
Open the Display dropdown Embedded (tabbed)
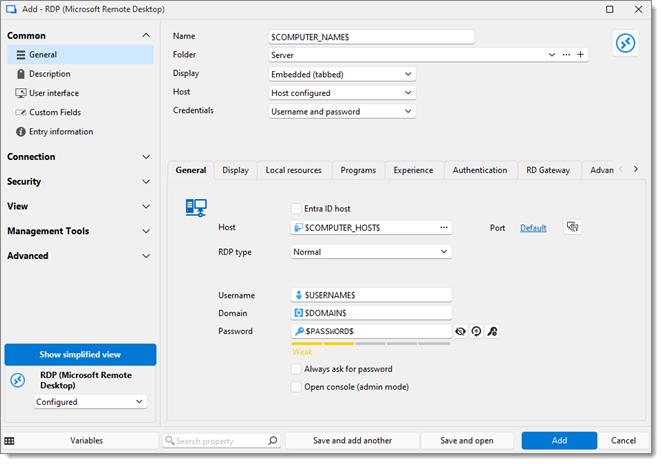pos(342,74)
